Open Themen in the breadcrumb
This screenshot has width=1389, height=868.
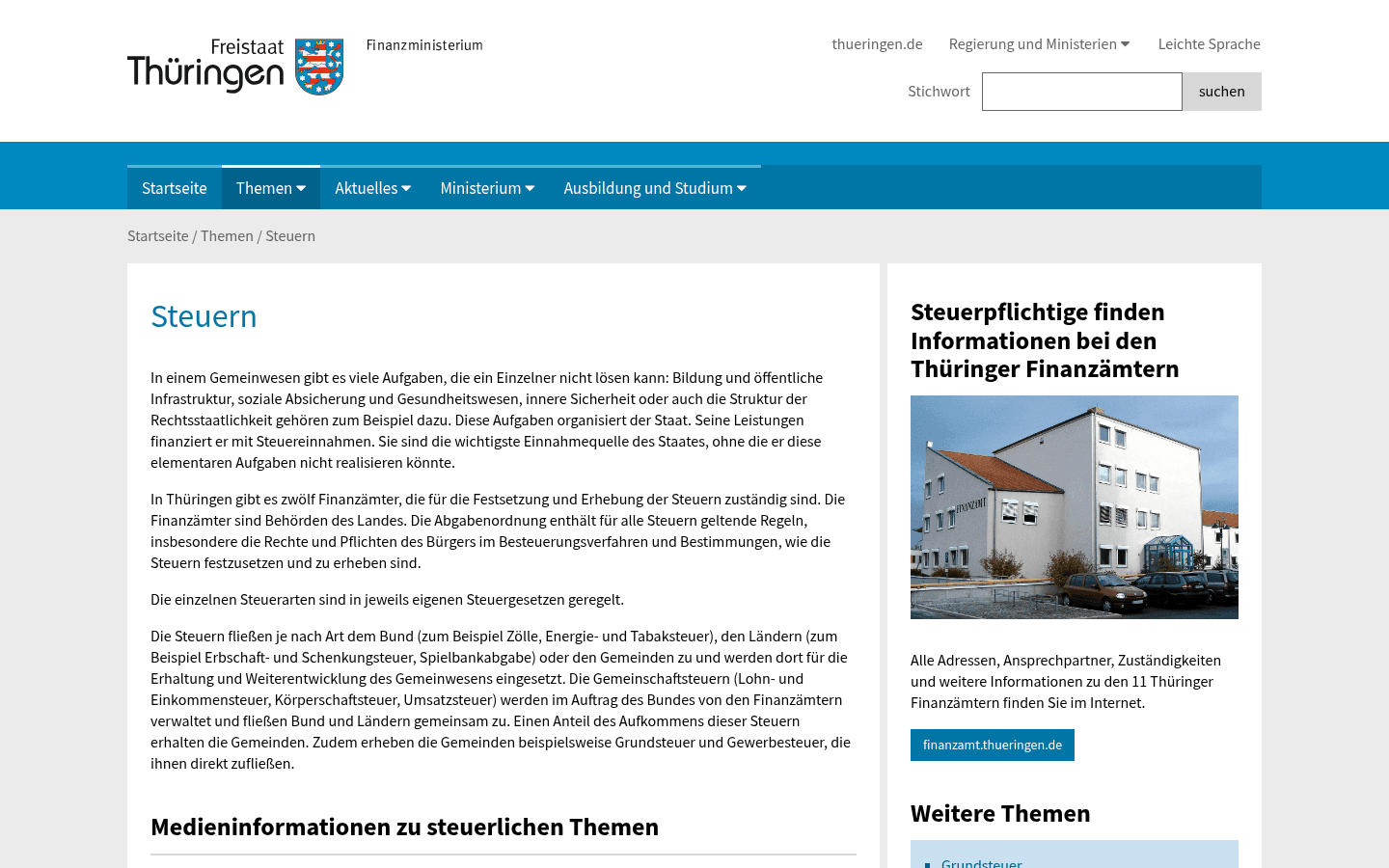(227, 236)
